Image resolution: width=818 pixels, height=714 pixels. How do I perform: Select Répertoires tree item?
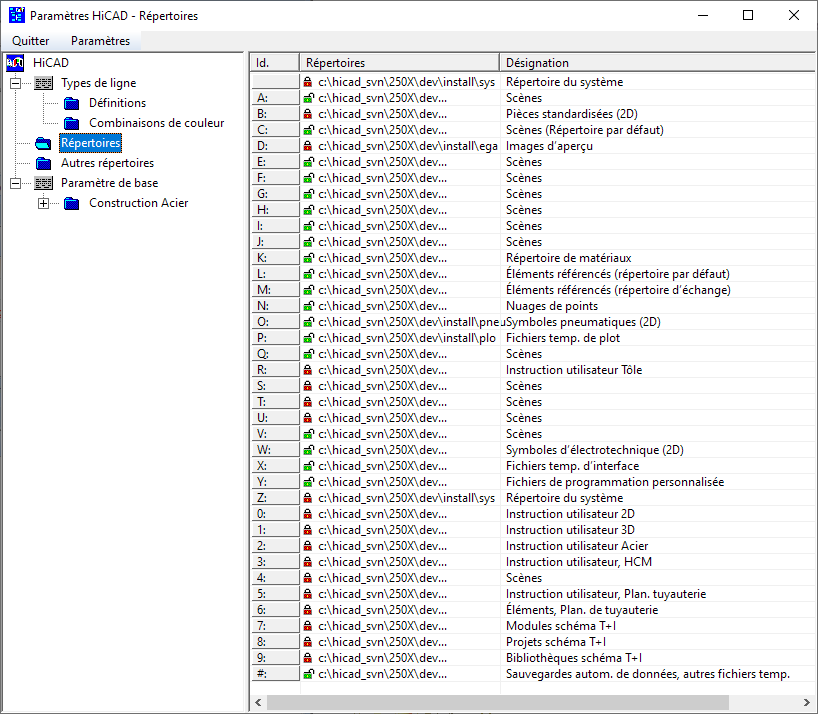pos(91,143)
